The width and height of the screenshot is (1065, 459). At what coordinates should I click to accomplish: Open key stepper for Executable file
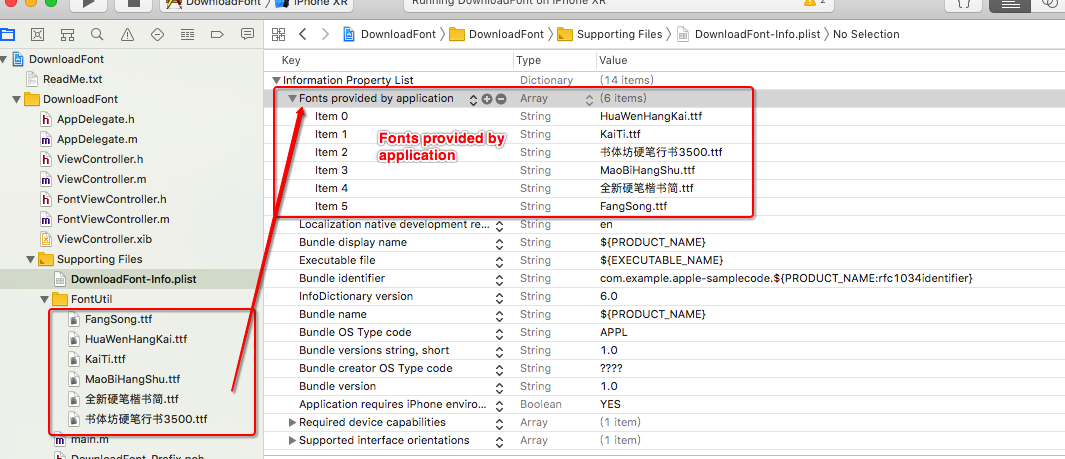click(499, 261)
